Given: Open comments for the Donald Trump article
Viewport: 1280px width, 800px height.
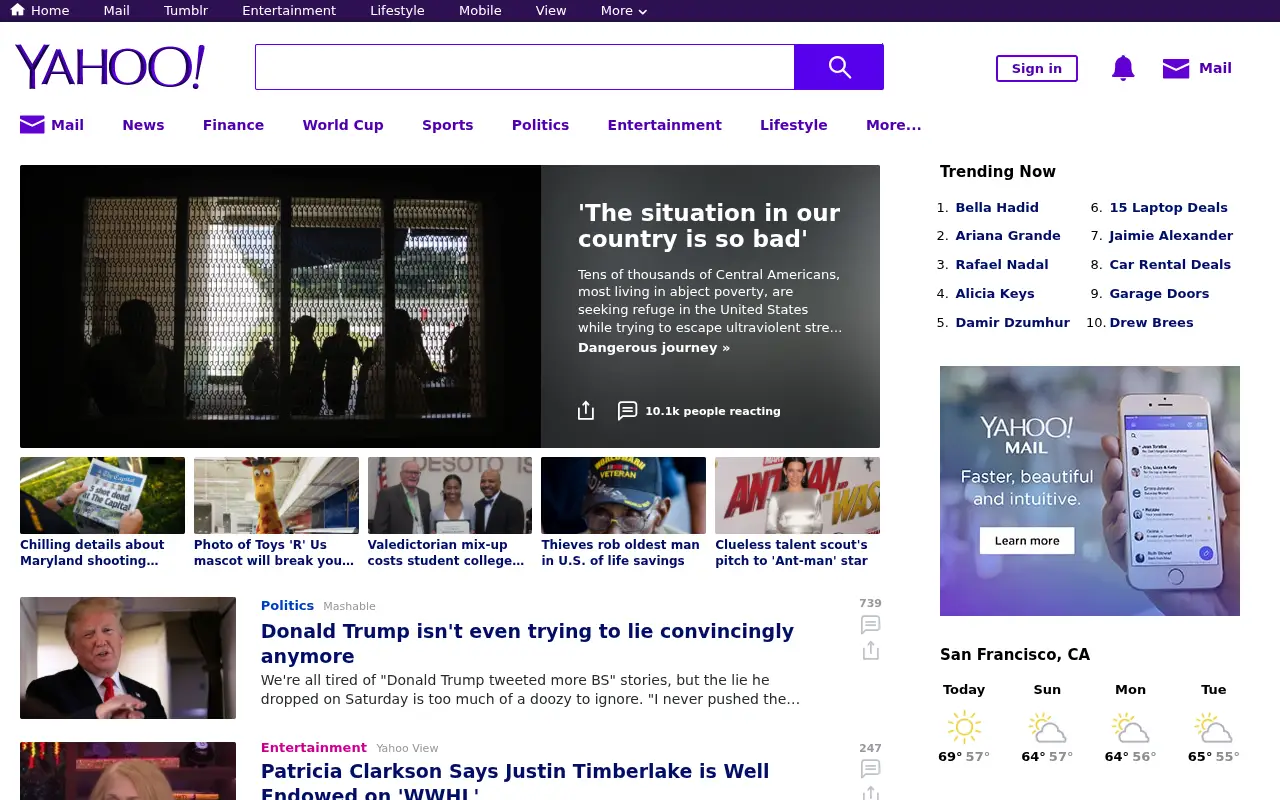Looking at the screenshot, I should [x=870, y=625].
